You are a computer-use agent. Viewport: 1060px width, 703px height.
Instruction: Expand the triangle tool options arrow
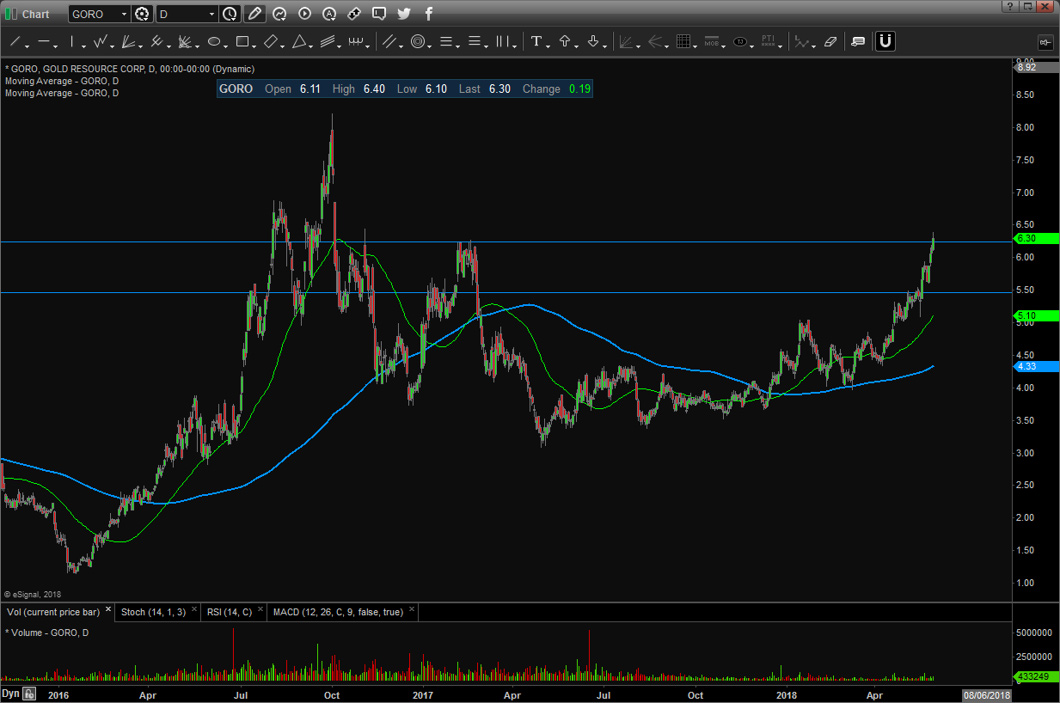pyautogui.click(x=310, y=46)
